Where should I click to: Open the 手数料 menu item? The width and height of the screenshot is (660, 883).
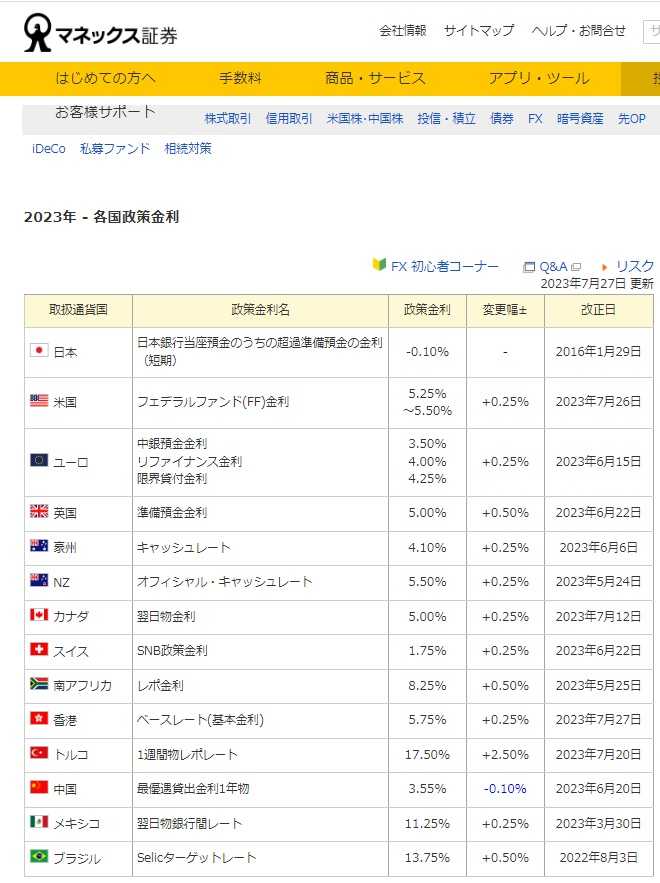coord(240,78)
